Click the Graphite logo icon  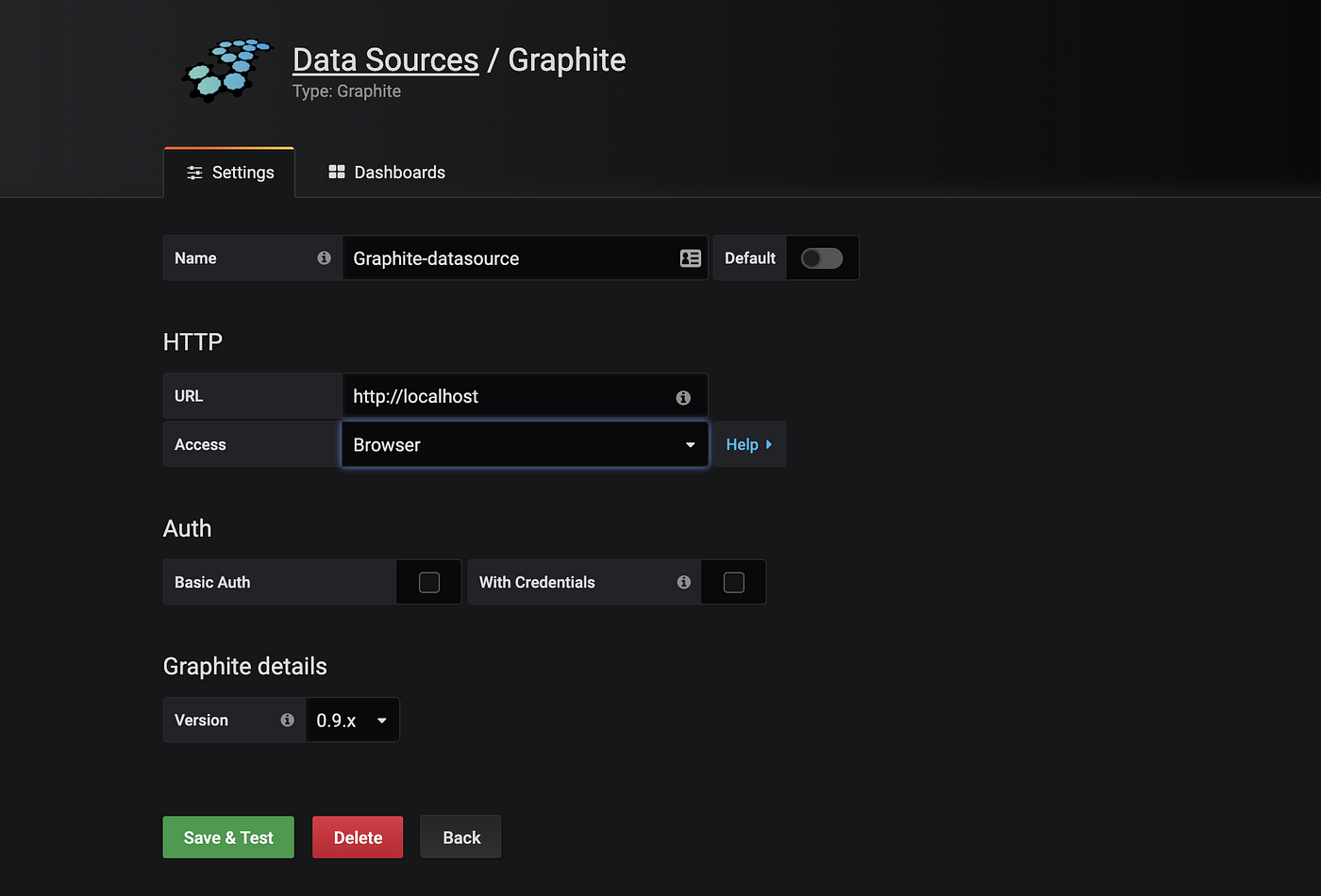tap(226, 71)
